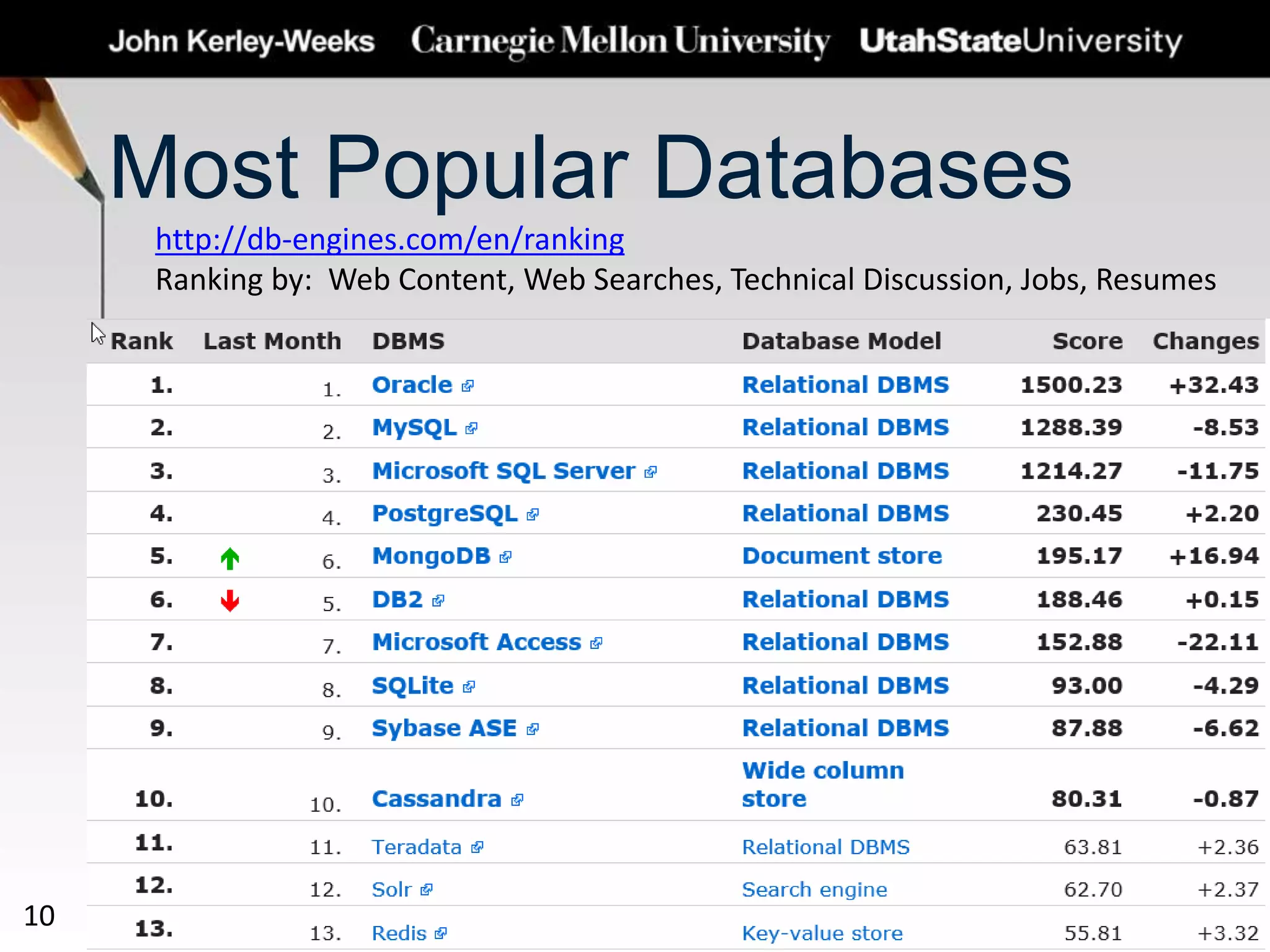Viewport: 1270px width, 952px height.
Task: Click the change value +16.94
Action: pyautogui.click(x=1214, y=557)
